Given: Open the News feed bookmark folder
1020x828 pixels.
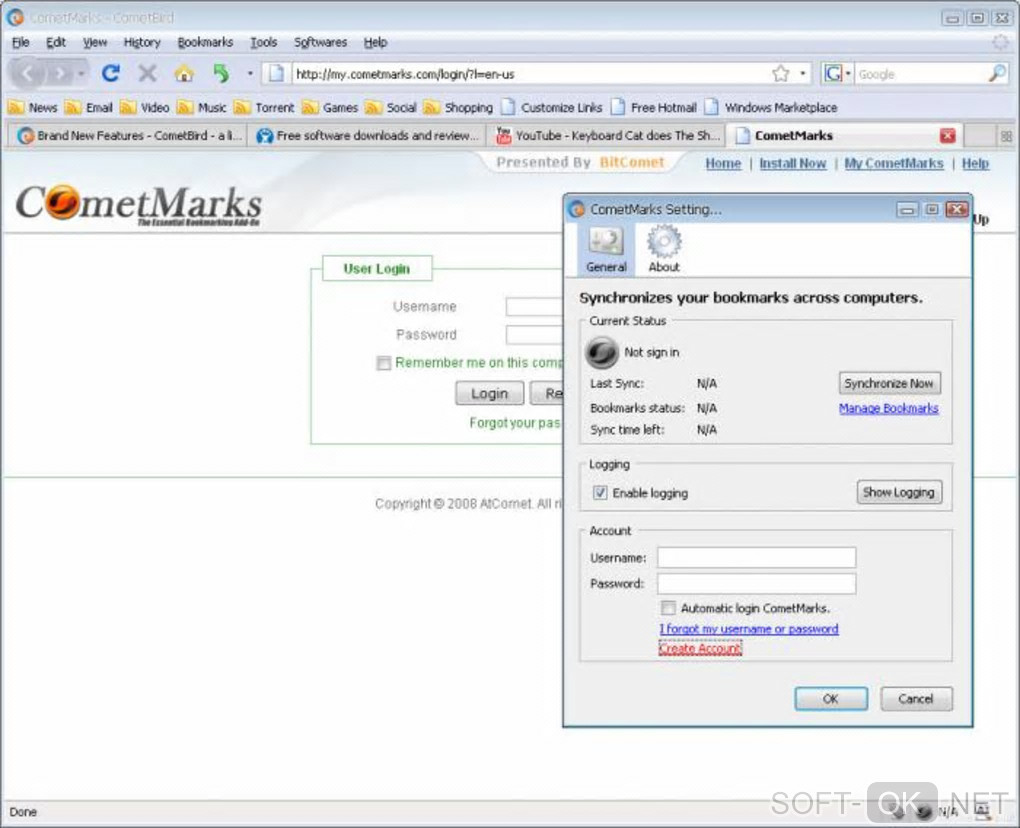Looking at the screenshot, I should (x=33, y=107).
